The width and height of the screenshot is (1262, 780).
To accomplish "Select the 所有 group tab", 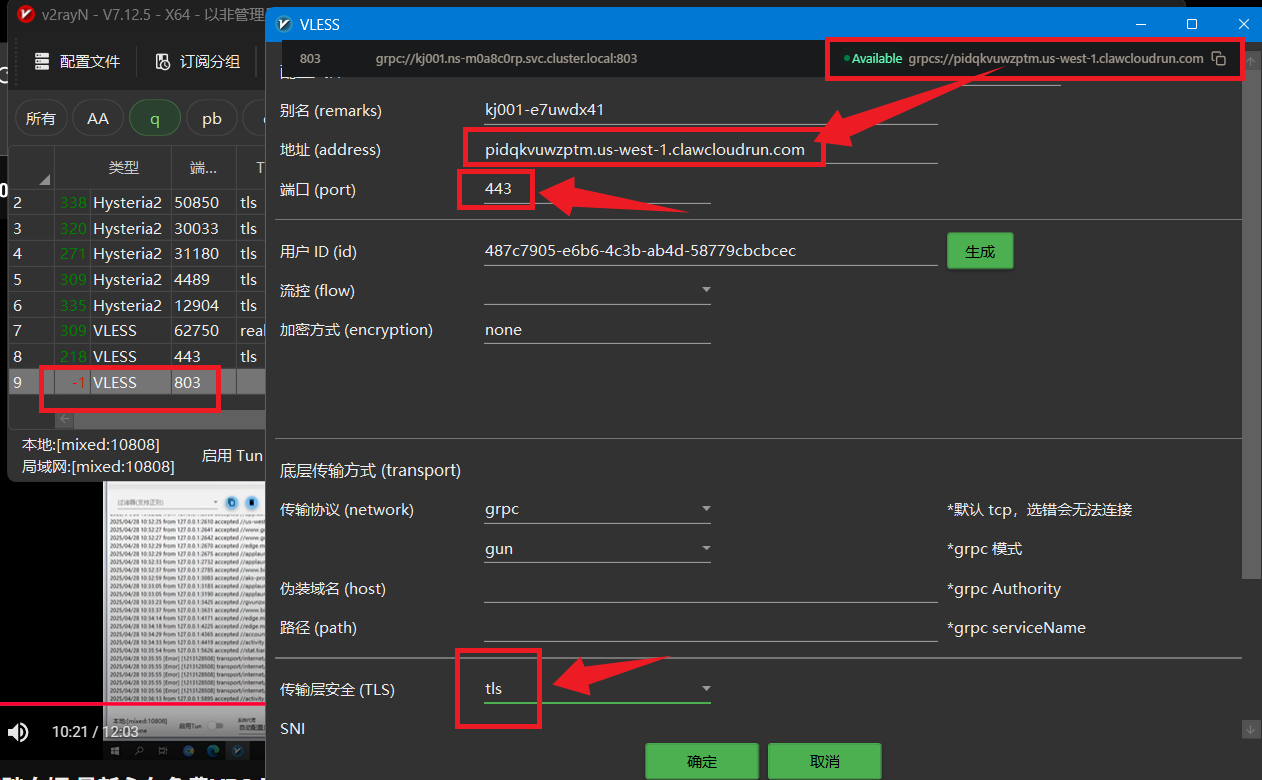I will coord(41,118).
